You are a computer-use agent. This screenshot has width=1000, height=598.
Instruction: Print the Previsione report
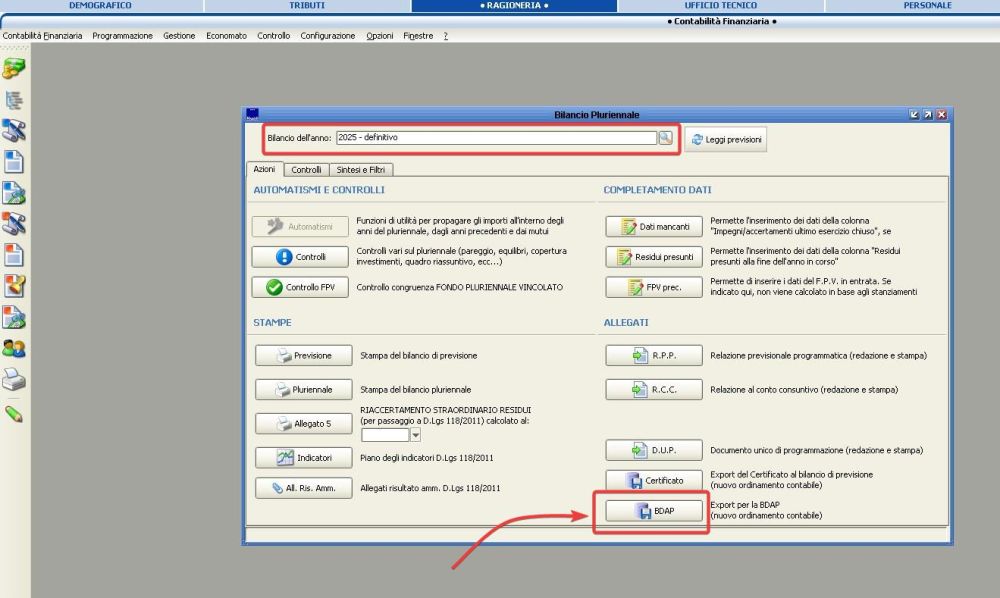point(304,355)
